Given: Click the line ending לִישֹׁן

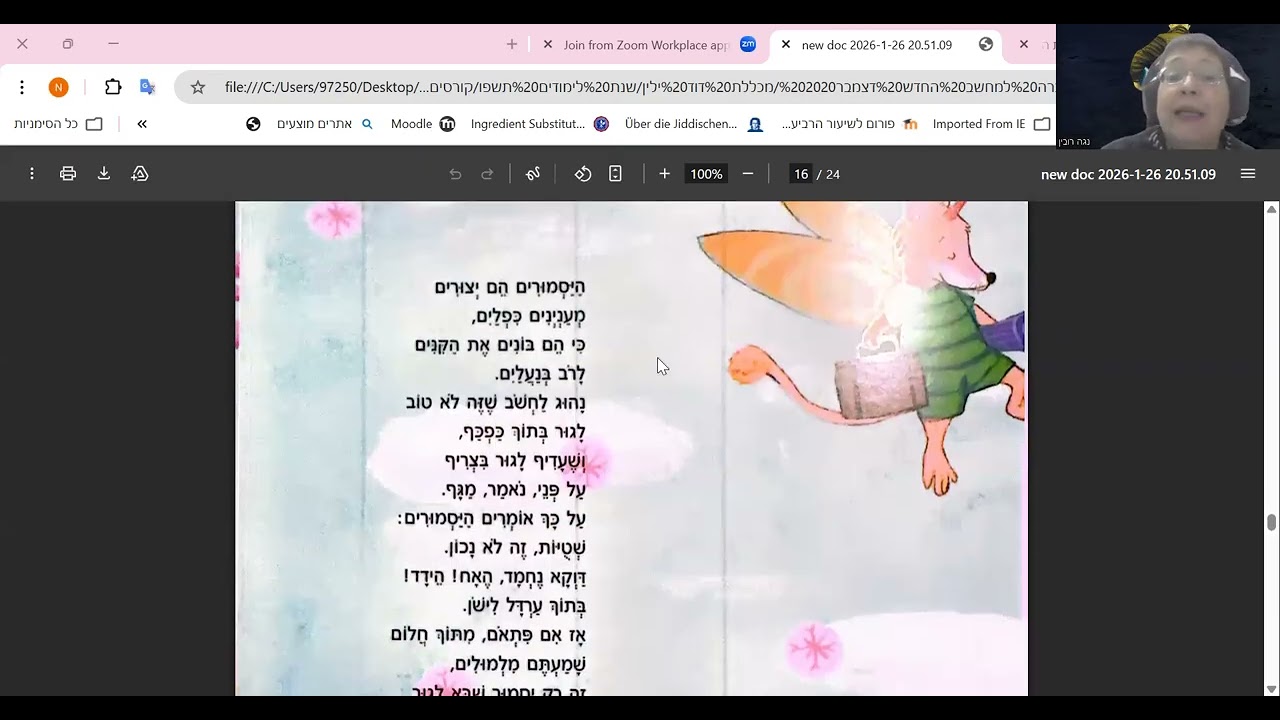Looking at the screenshot, I should [524, 606].
